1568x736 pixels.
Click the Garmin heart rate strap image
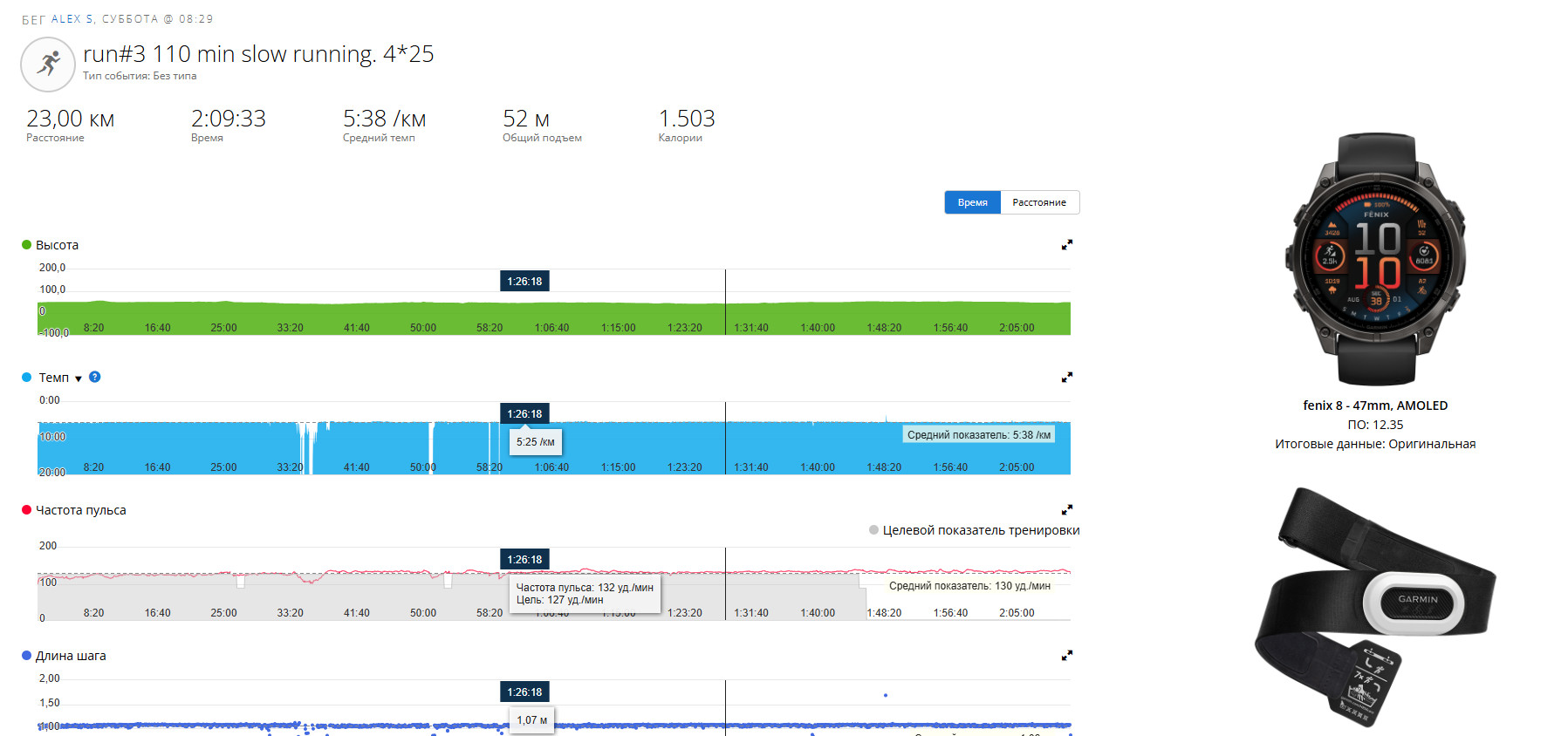tap(1375, 607)
